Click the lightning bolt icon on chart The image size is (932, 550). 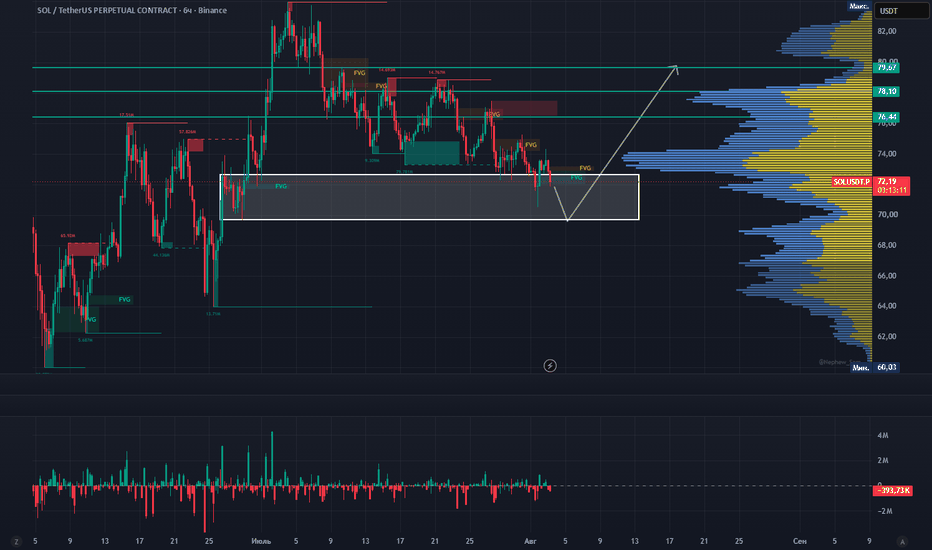(x=550, y=366)
